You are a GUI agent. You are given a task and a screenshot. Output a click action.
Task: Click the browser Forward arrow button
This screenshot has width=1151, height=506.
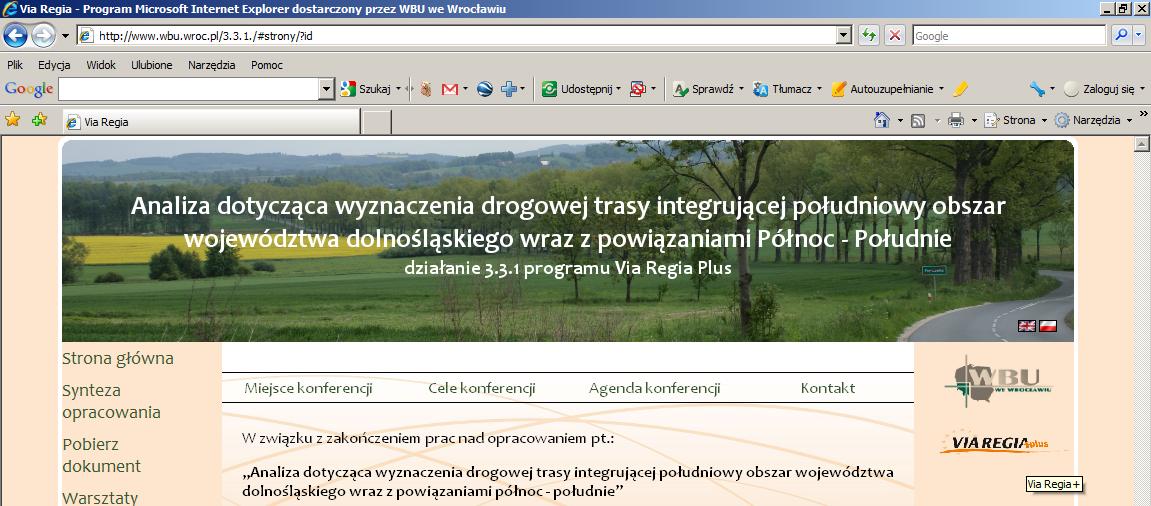43,35
